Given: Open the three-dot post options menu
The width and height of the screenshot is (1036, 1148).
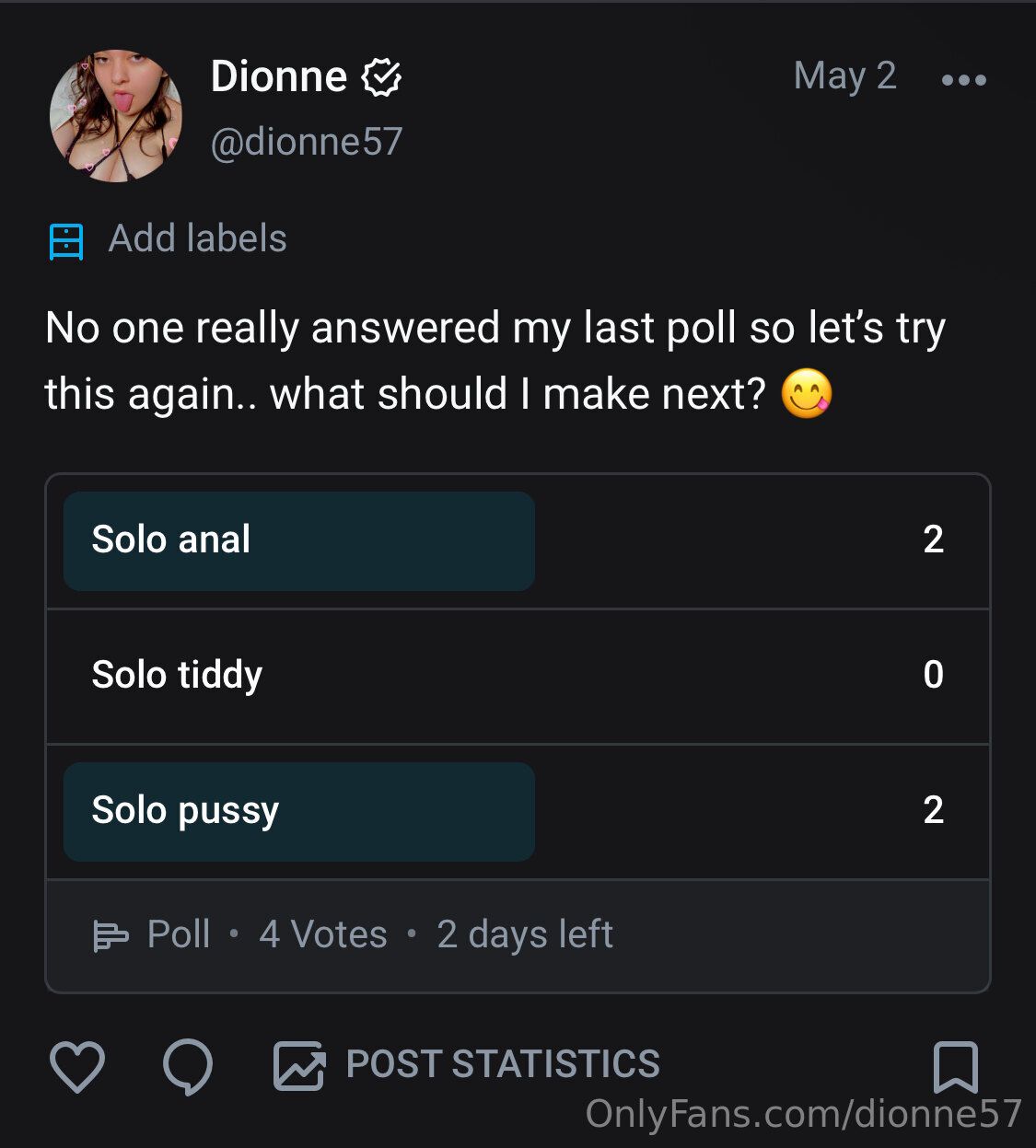Looking at the screenshot, I should coord(963,80).
